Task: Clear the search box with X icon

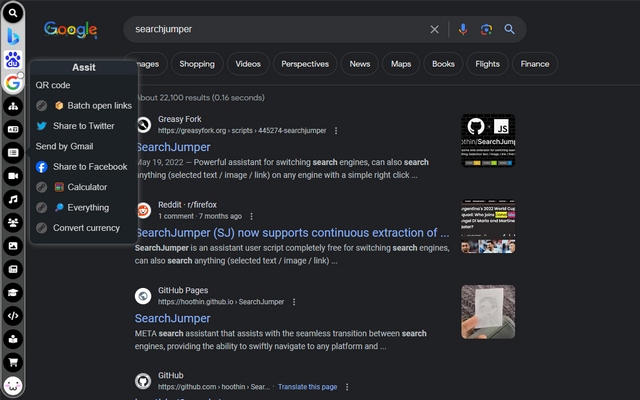Action: (434, 30)
